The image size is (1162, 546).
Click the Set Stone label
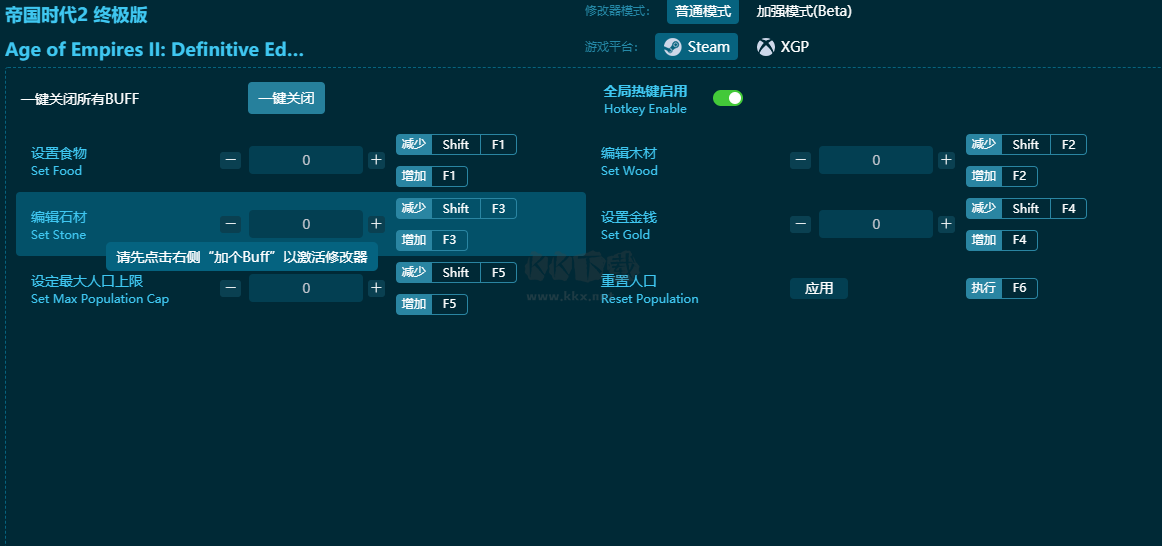tap(59, 235)
